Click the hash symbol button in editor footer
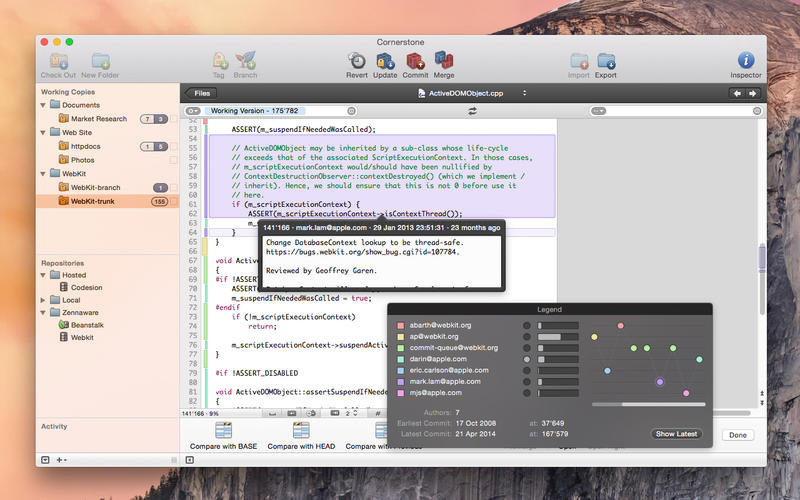 378,413
